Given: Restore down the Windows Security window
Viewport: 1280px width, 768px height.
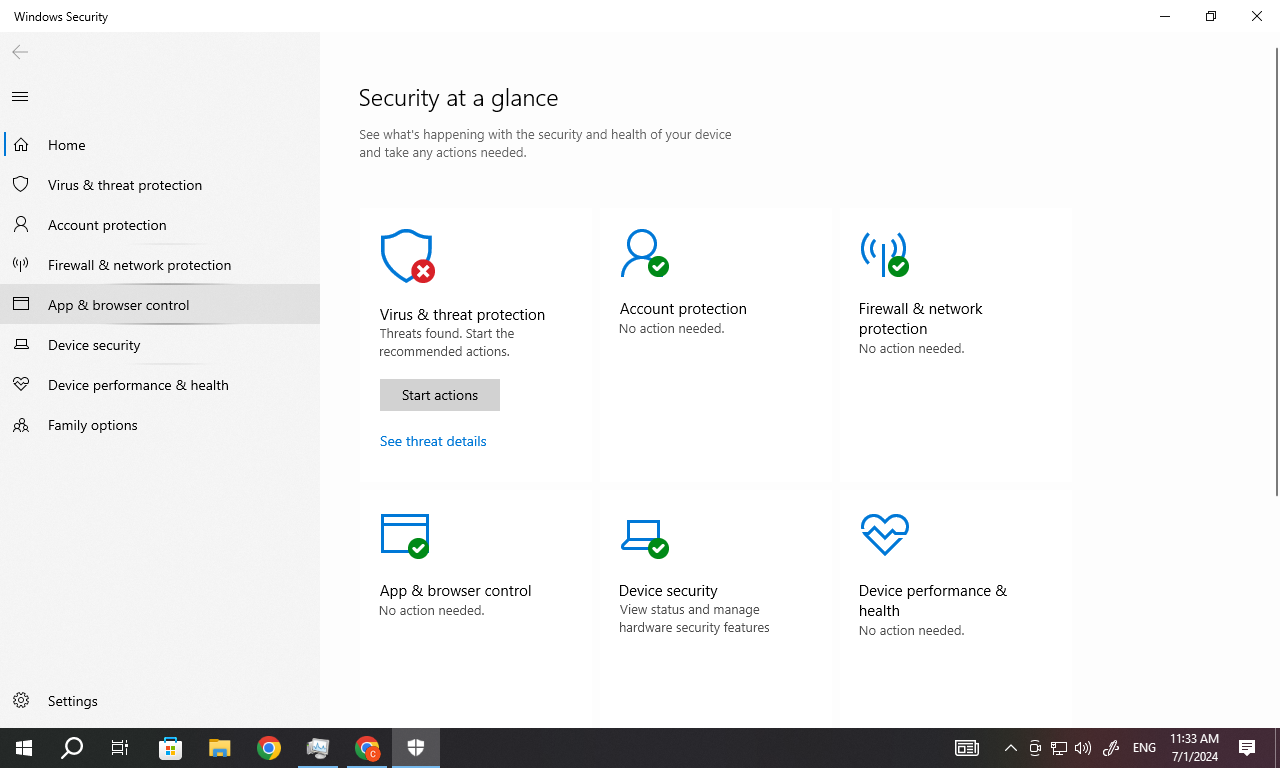Looking at the screenshot, I should [x=1211, y=16].
